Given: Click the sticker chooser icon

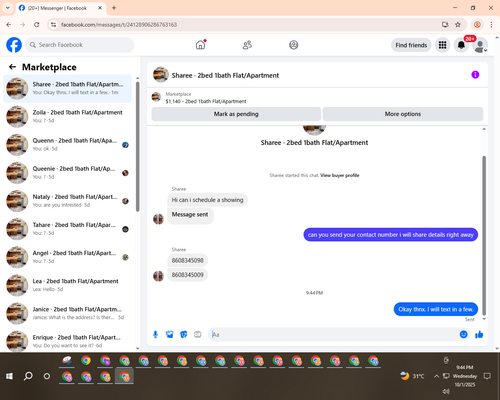Looking at the screenshot, I should click(184, 334).
